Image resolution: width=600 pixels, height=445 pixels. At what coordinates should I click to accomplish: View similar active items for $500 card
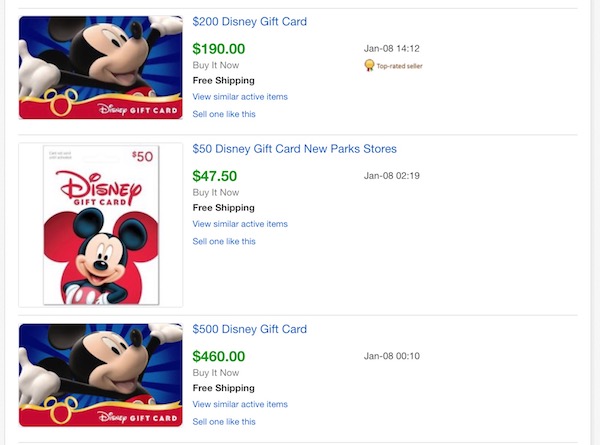point(240,404)
